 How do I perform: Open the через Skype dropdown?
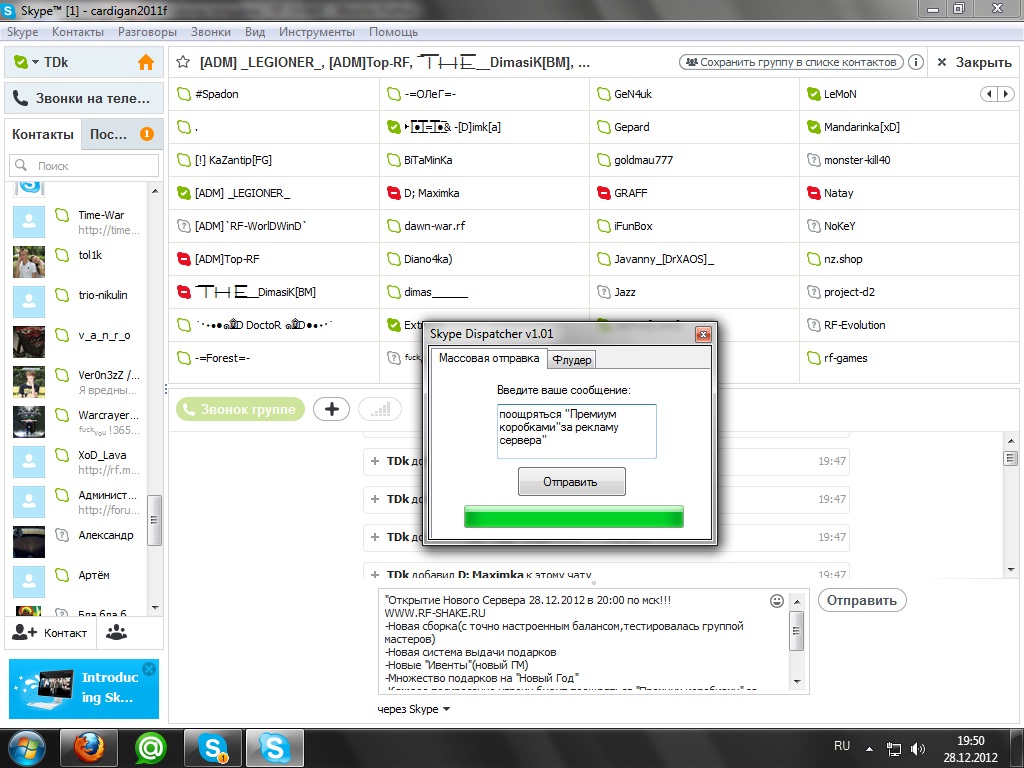tap(414, 709)
